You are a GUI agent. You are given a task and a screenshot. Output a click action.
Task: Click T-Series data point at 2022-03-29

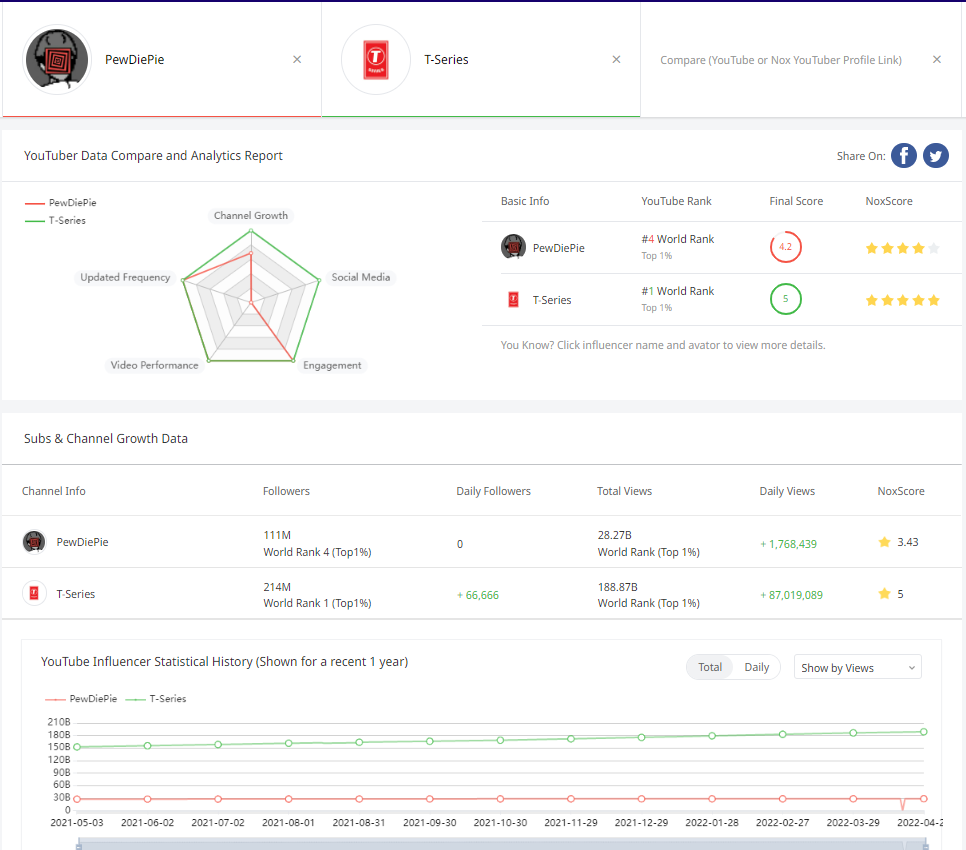pyautogui.click(x=853, y=733)
